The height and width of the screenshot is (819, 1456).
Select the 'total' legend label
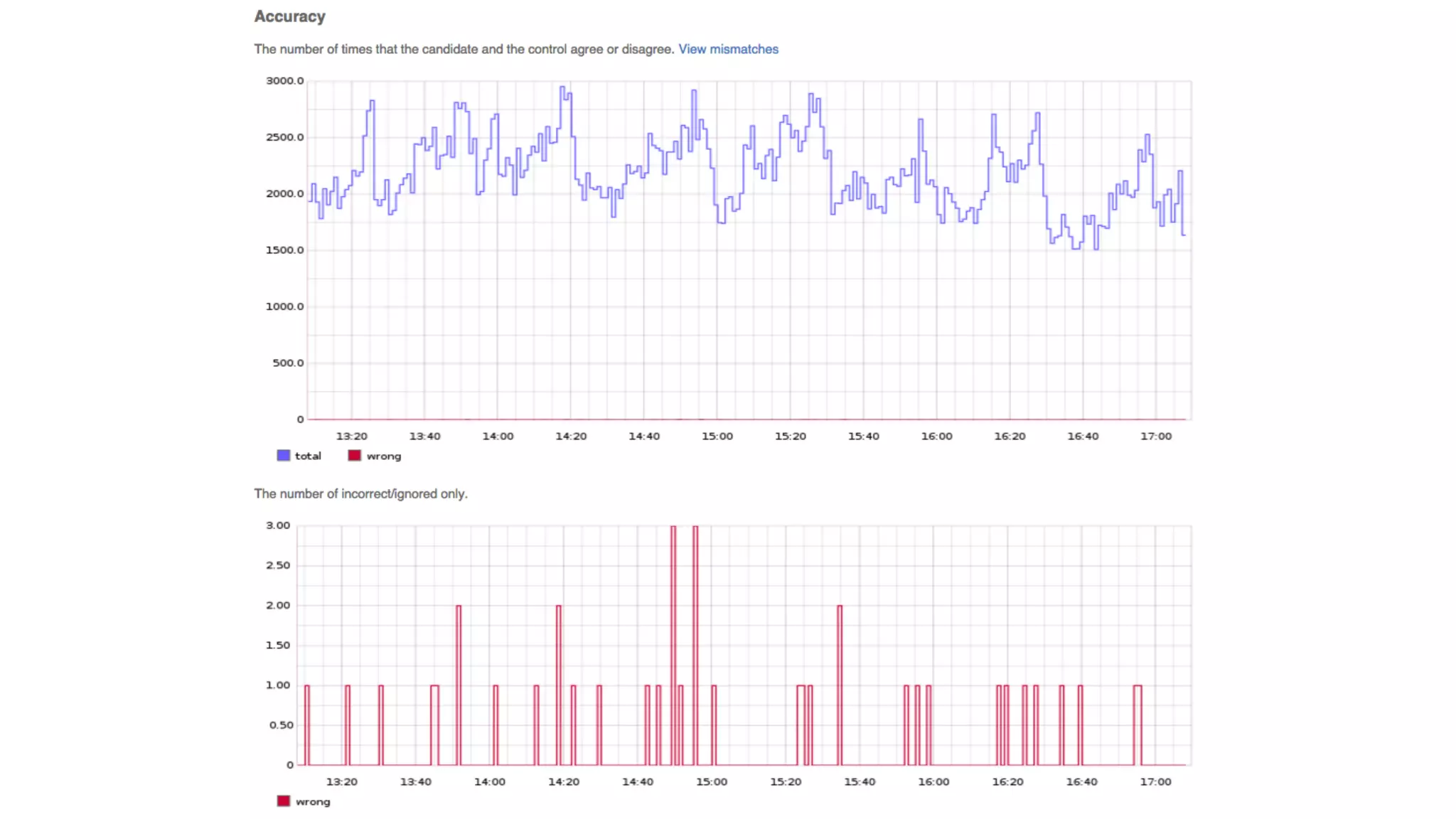[x=308, y=456]
